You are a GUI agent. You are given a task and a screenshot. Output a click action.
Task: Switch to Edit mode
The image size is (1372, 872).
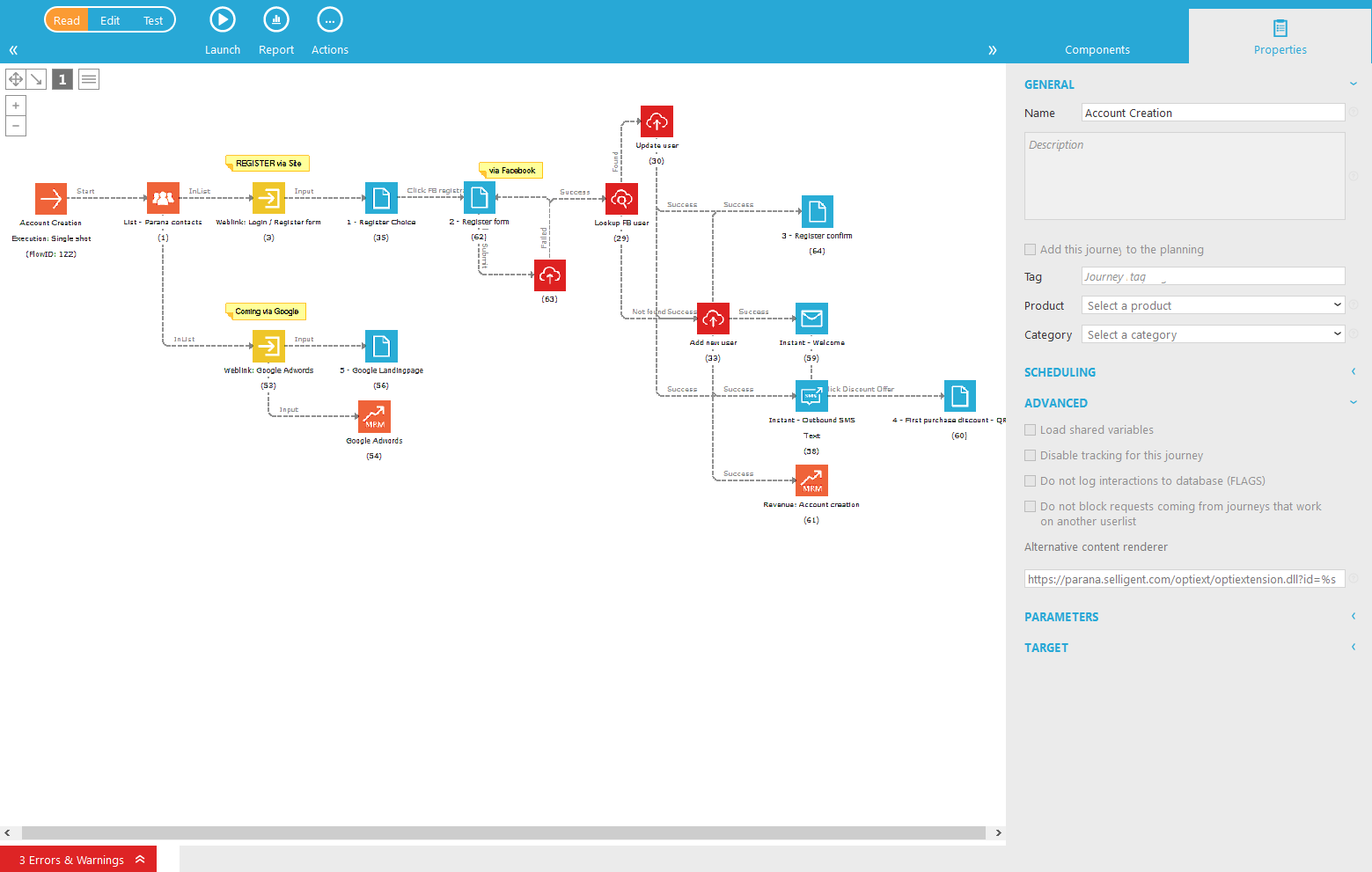[x=110, y=20]
